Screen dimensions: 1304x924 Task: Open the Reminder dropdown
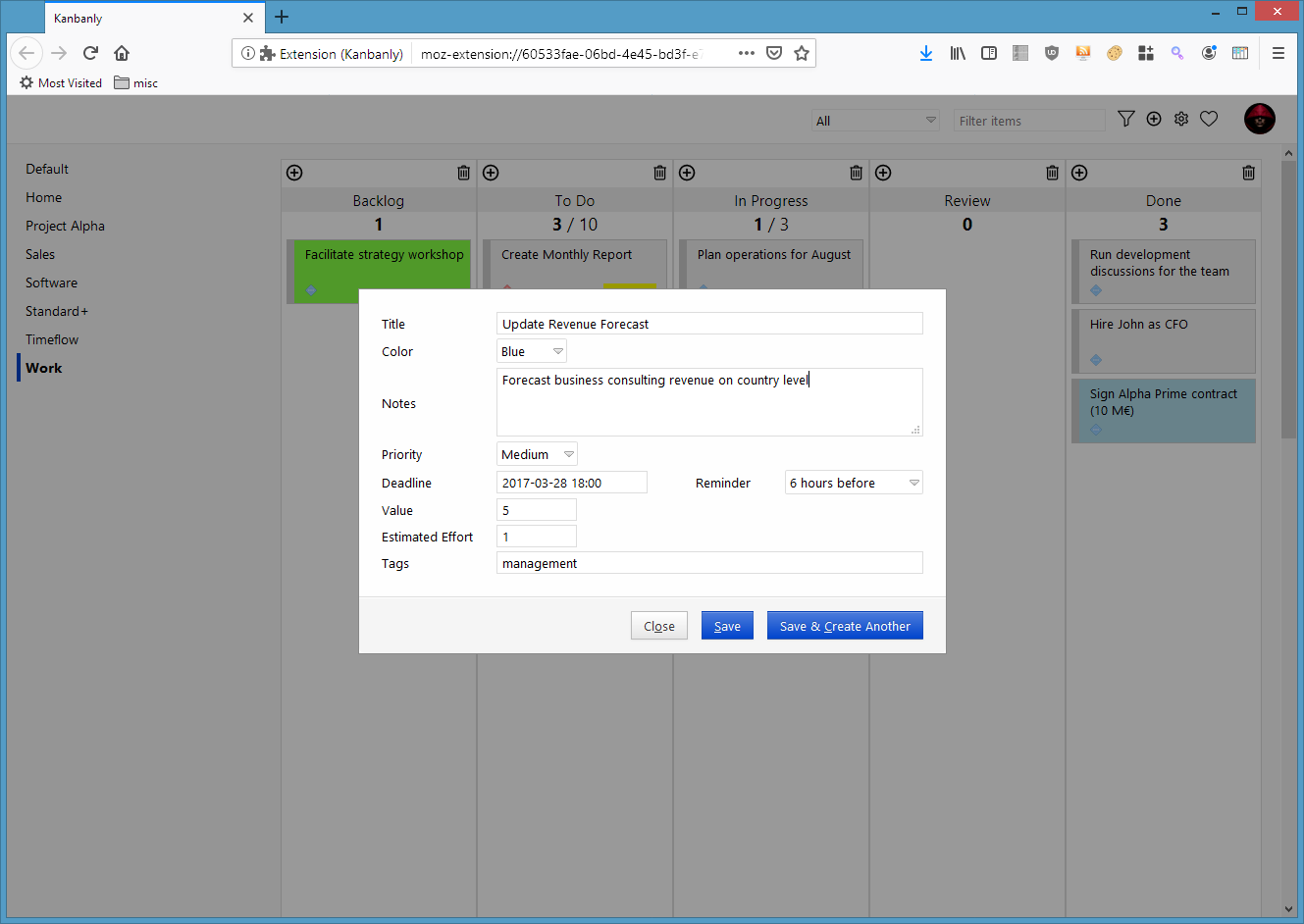click(x=854, y=483)
